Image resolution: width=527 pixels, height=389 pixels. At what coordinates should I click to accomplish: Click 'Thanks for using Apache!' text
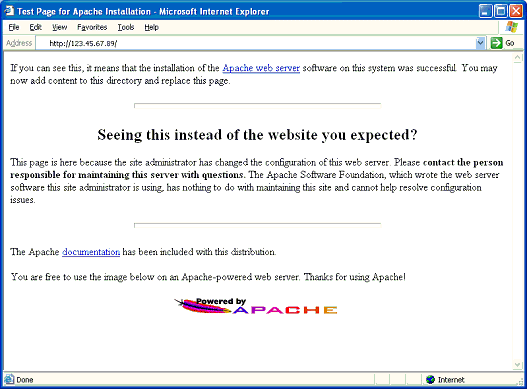355,277
